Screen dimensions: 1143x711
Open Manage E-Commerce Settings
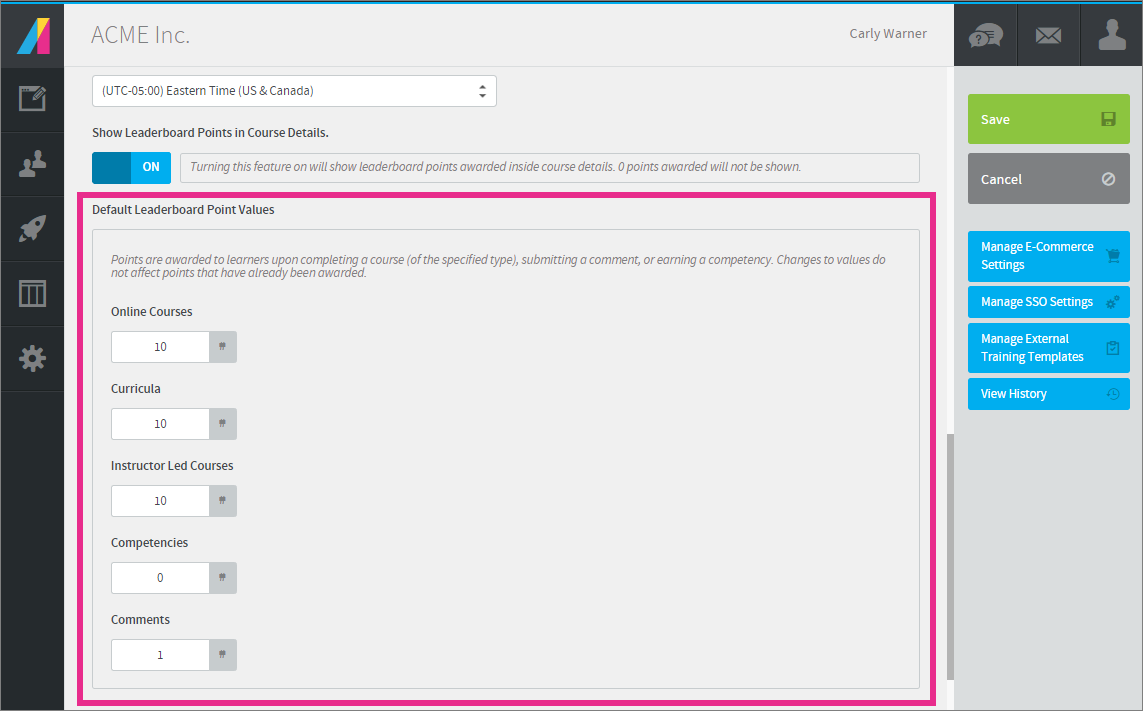click(1048, 256)
